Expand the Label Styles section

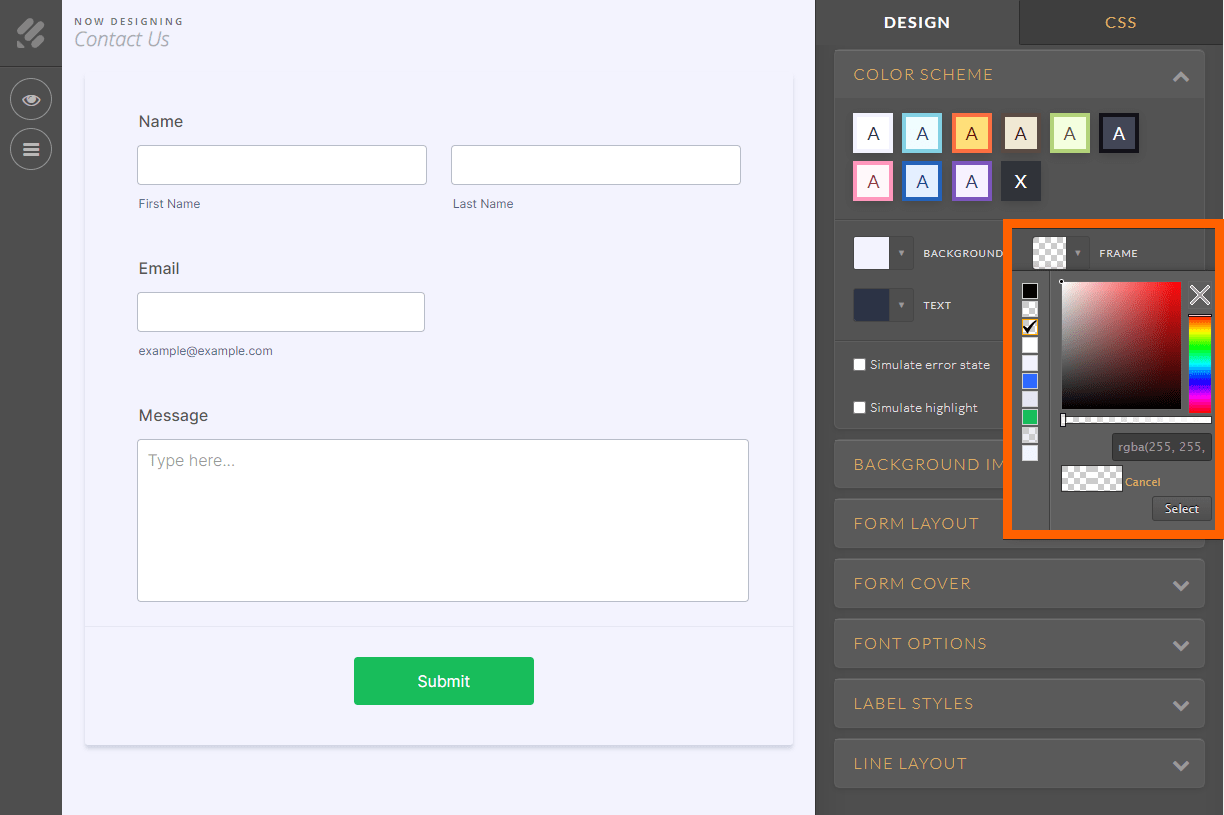[1019, 703]
